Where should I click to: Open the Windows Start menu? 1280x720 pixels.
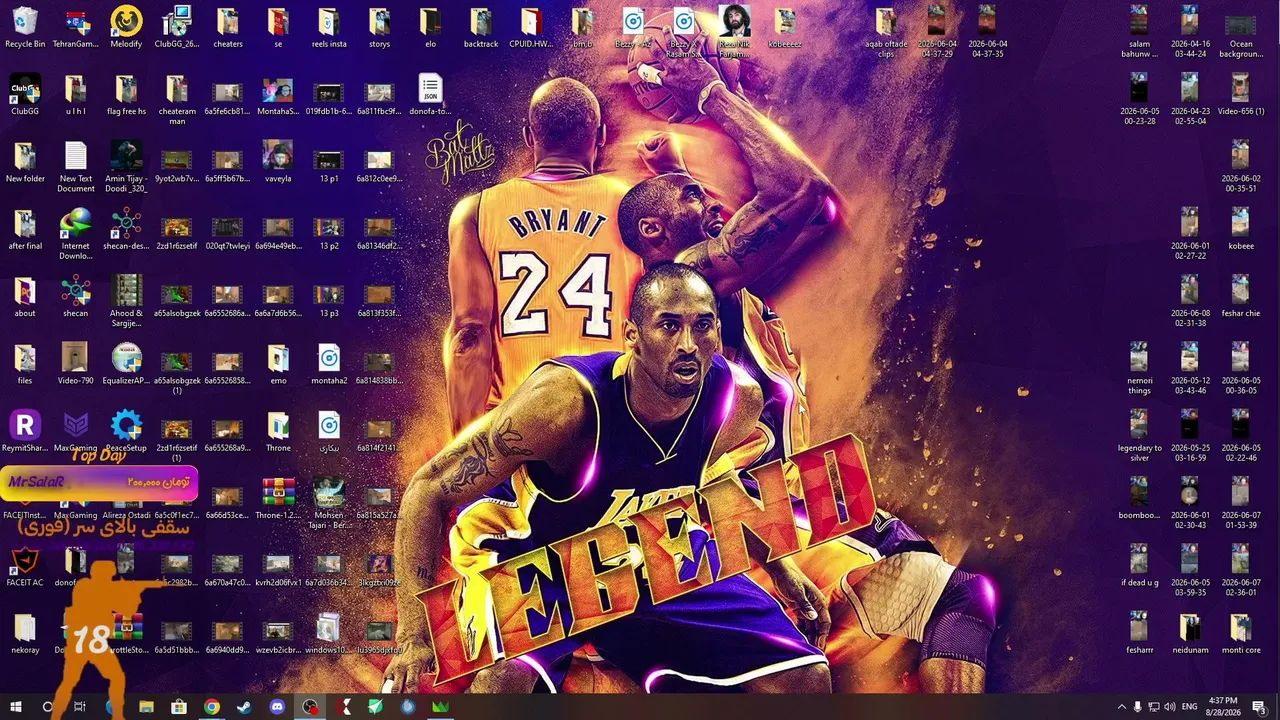tap(16, 707)
